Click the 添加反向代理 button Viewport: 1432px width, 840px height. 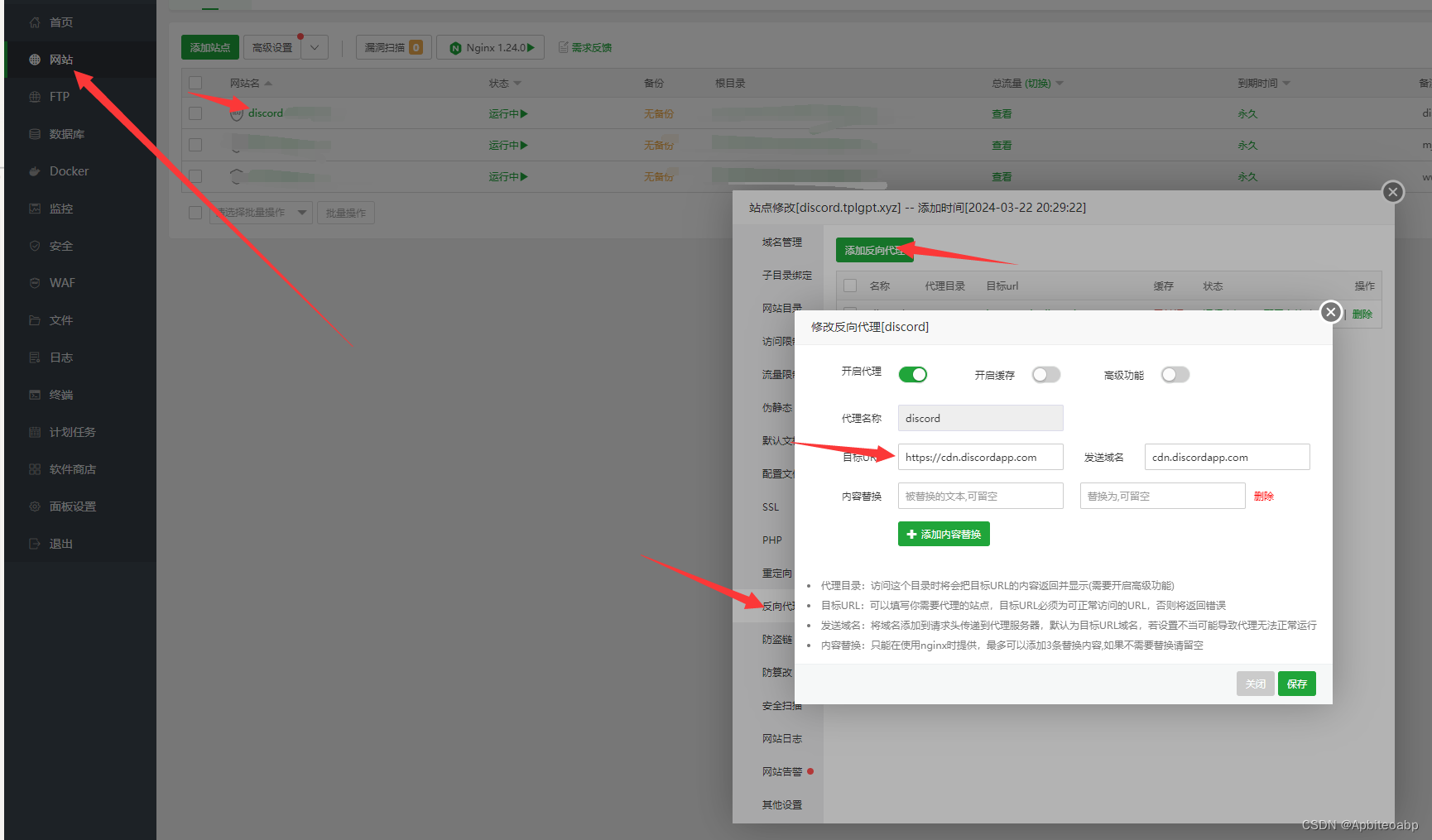(x=875, y=250)
